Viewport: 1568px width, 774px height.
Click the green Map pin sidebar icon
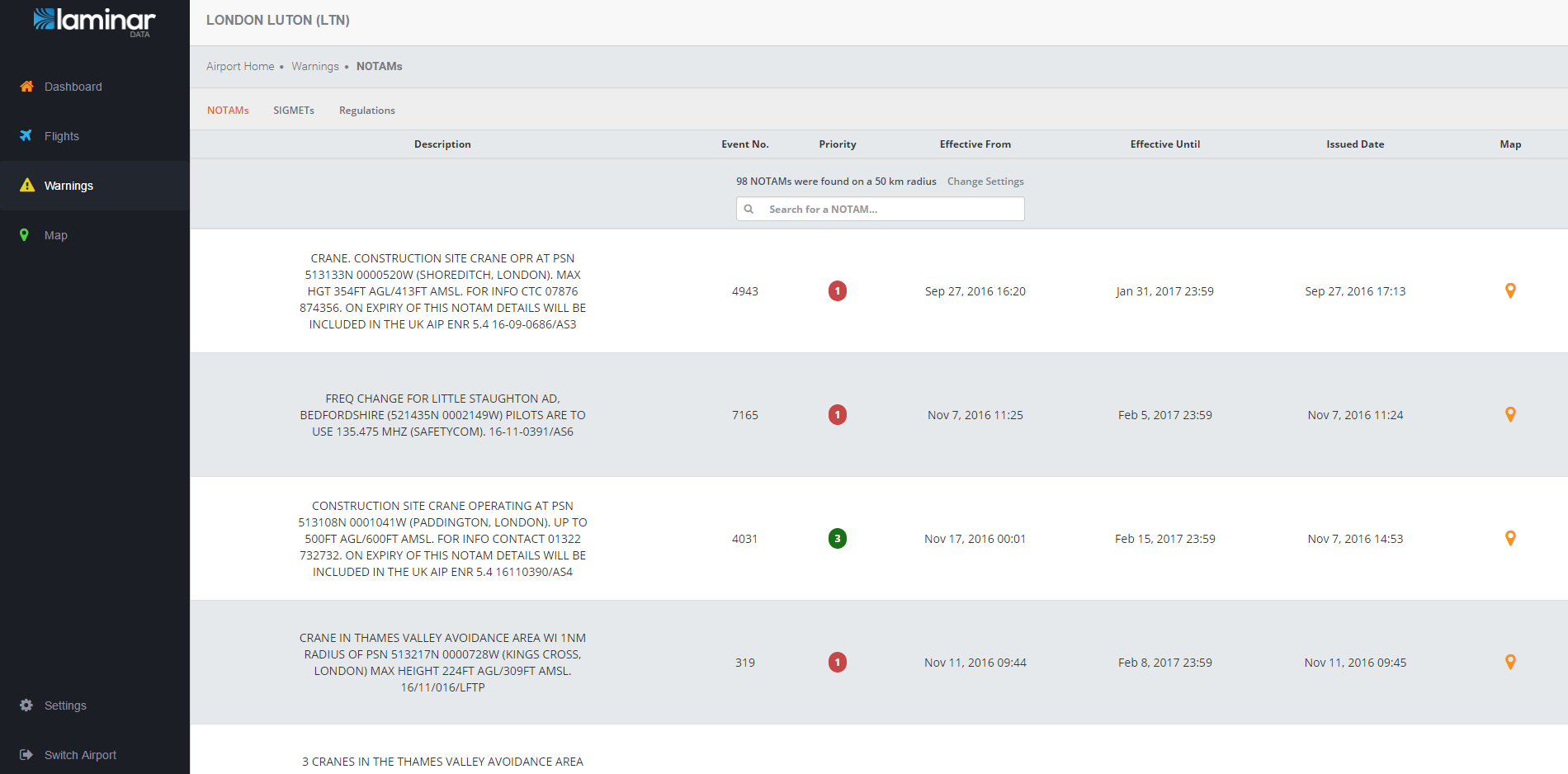(25, 235)
